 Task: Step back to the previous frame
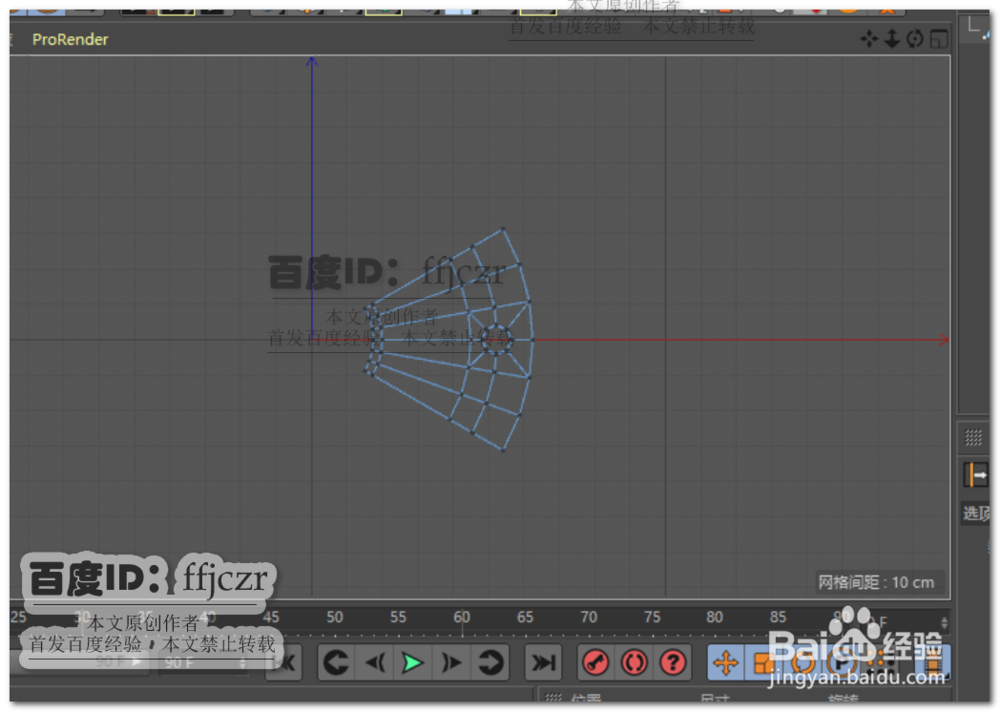(x=375, y=664)
